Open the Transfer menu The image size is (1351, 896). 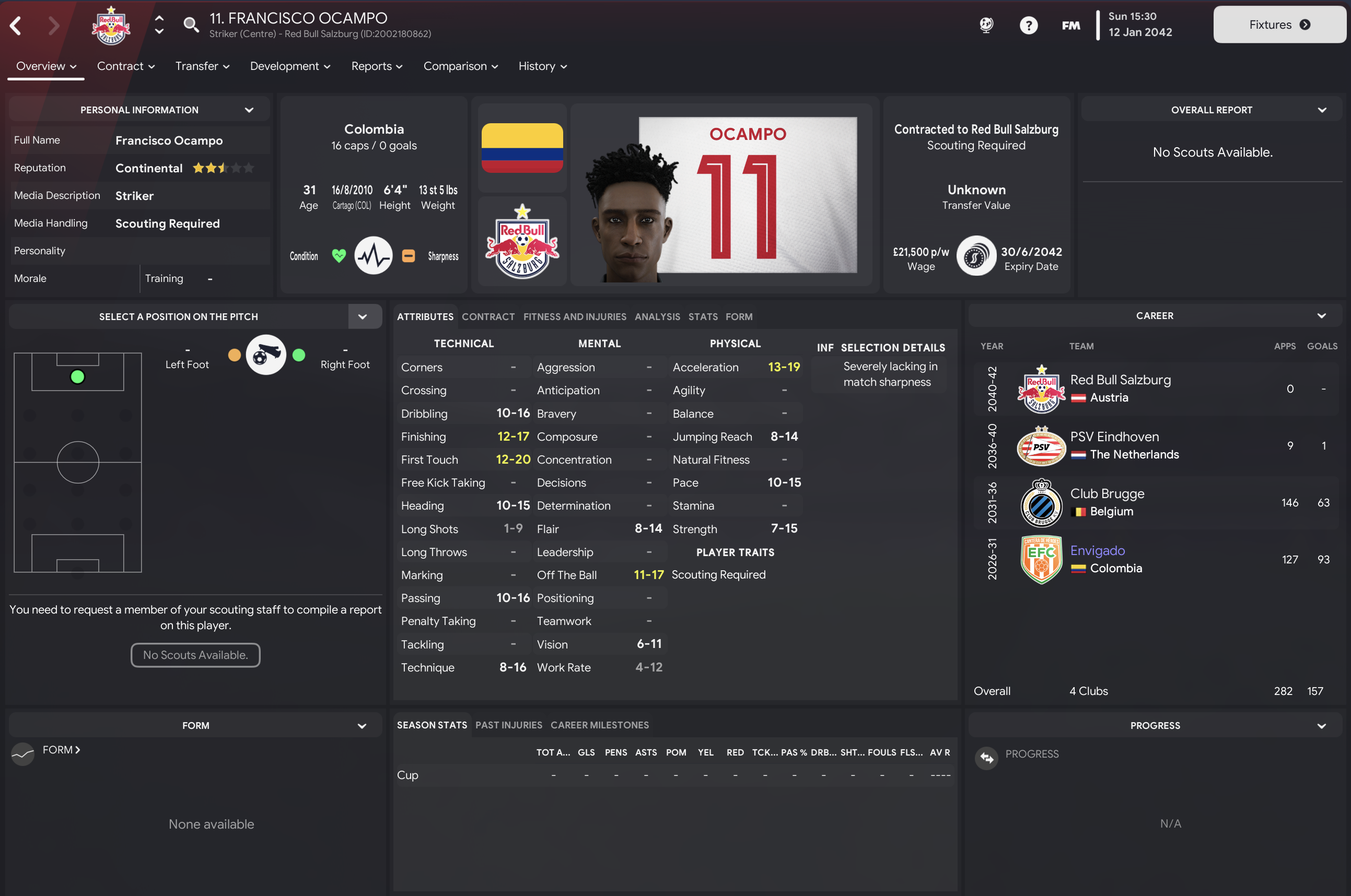(x=202, y=66)
